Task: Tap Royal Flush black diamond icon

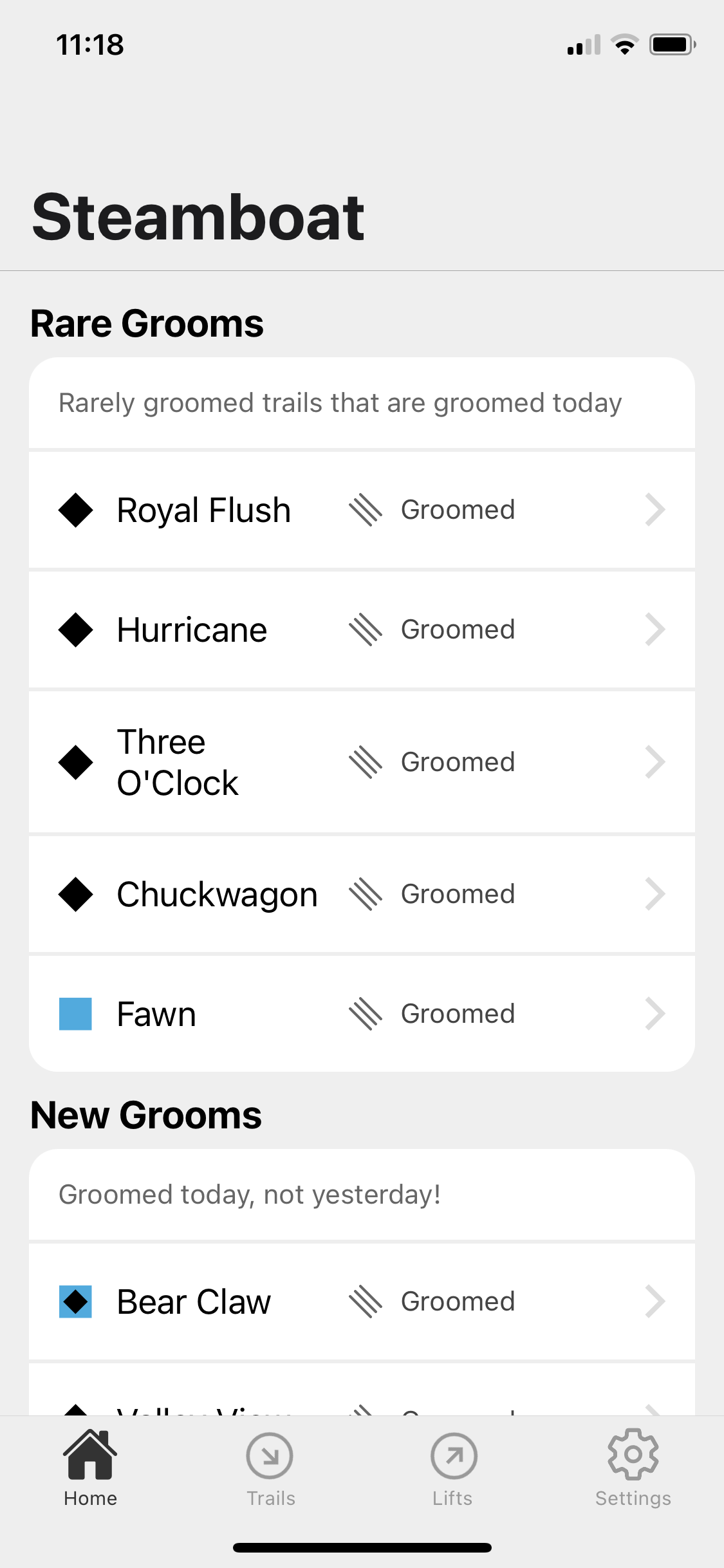Action: pos(76,510)
